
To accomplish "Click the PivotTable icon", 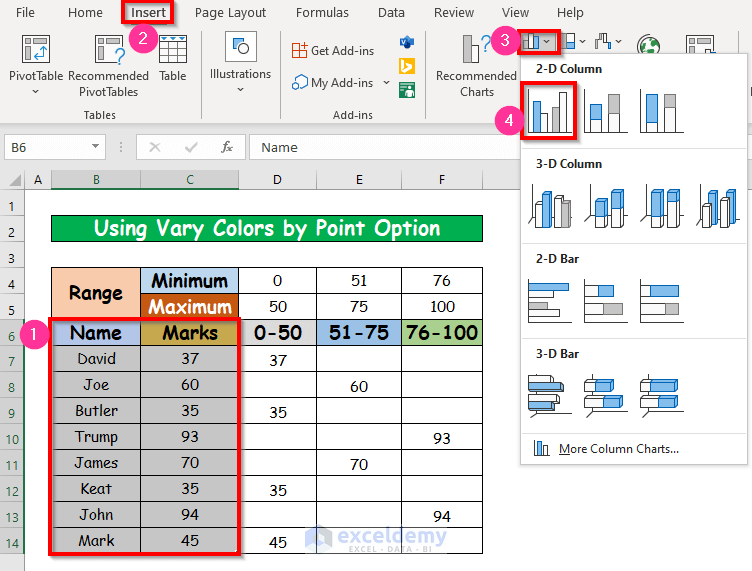I will pos(35,49).
